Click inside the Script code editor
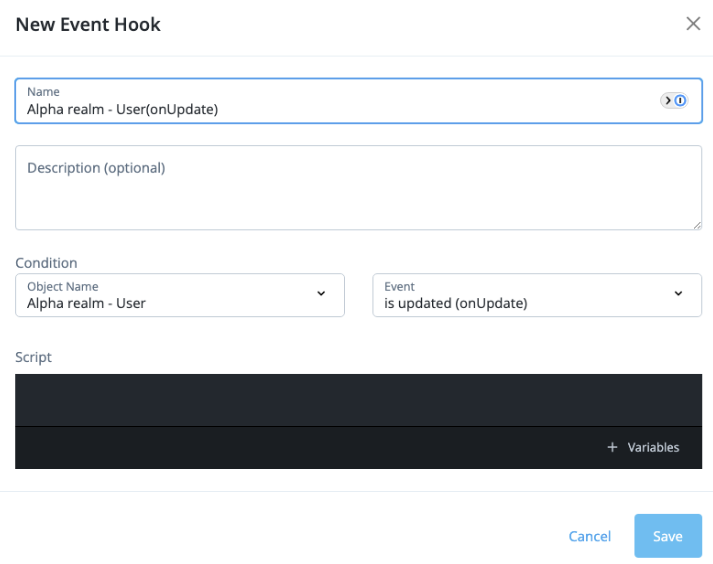This screenshot has width=713, height=564. (358, 400)
